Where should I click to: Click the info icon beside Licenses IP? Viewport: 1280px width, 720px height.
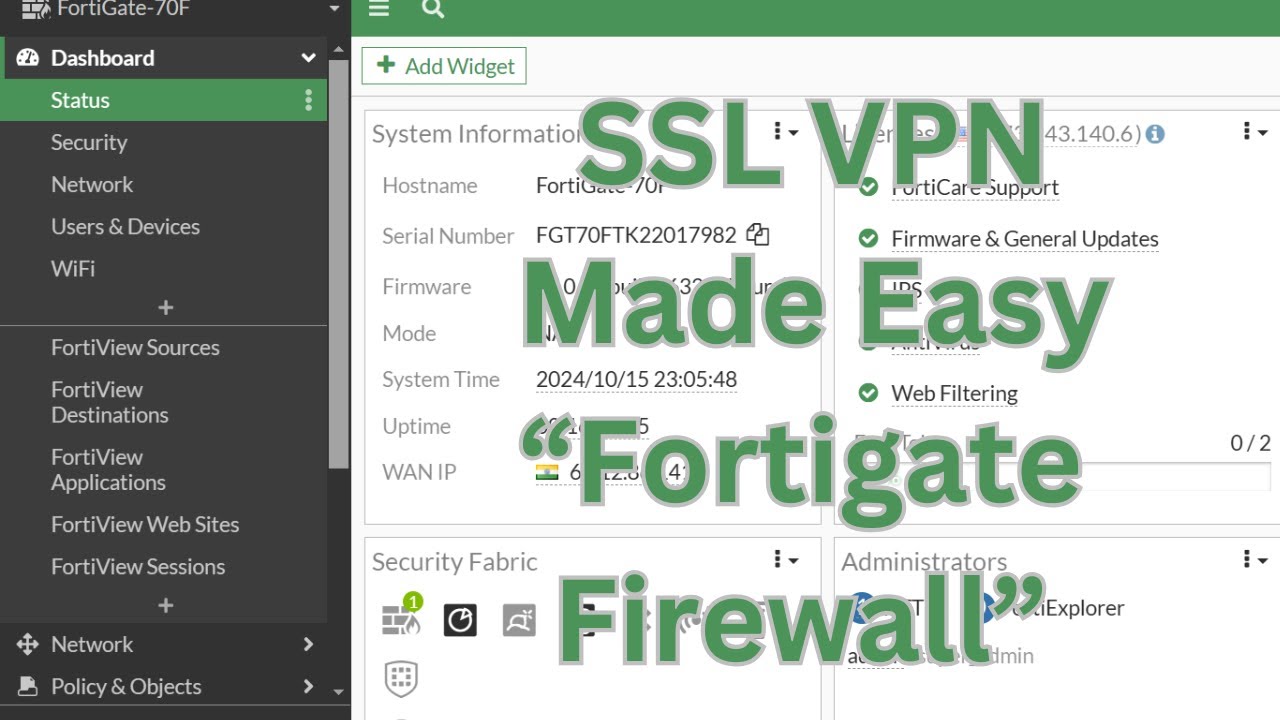pos(1155,133)
